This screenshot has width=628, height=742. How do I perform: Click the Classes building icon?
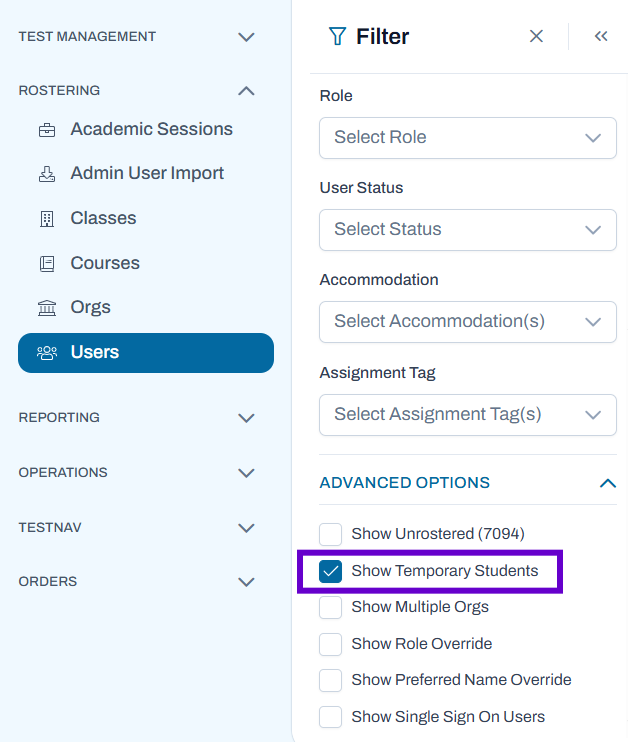tap(47, 219)
